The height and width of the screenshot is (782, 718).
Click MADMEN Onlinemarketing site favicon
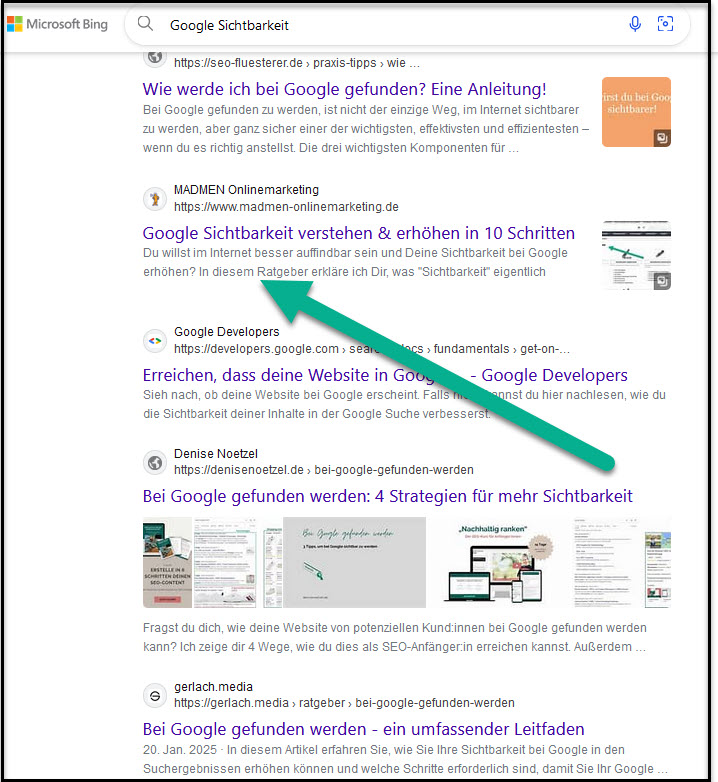point(155,198)
